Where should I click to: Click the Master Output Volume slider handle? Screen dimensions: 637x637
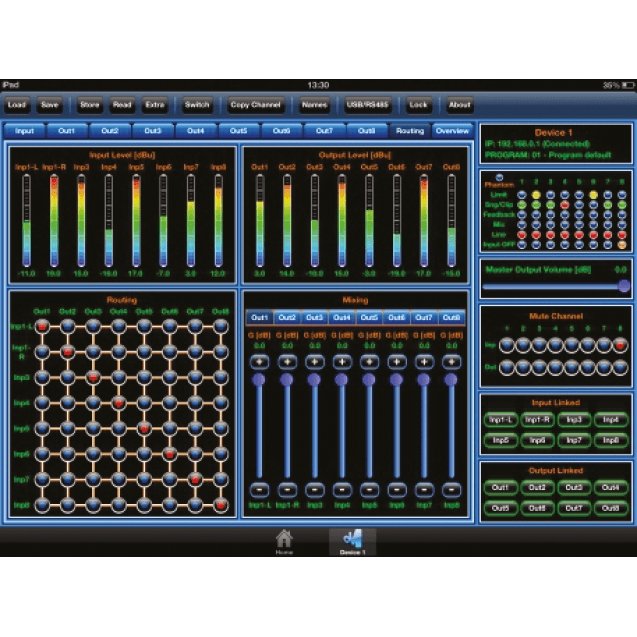click(624, 285)
